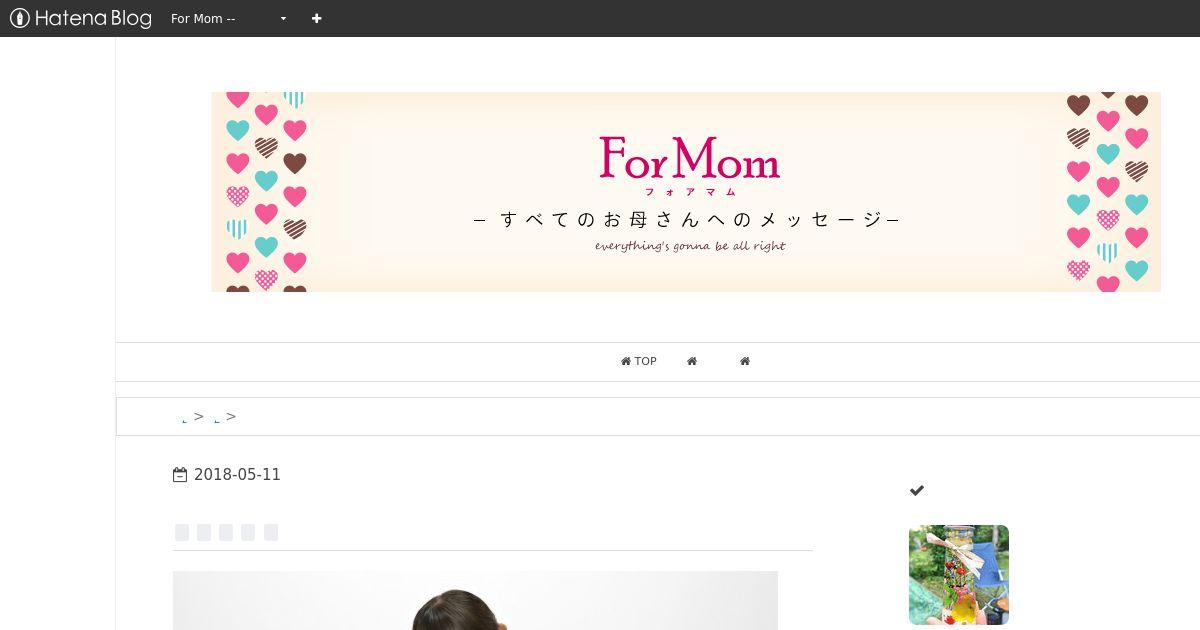Click the Hatena Blog circle logo icon
Screen dimensions: 1200x630
pyautogui.click(x=19, y=18)
